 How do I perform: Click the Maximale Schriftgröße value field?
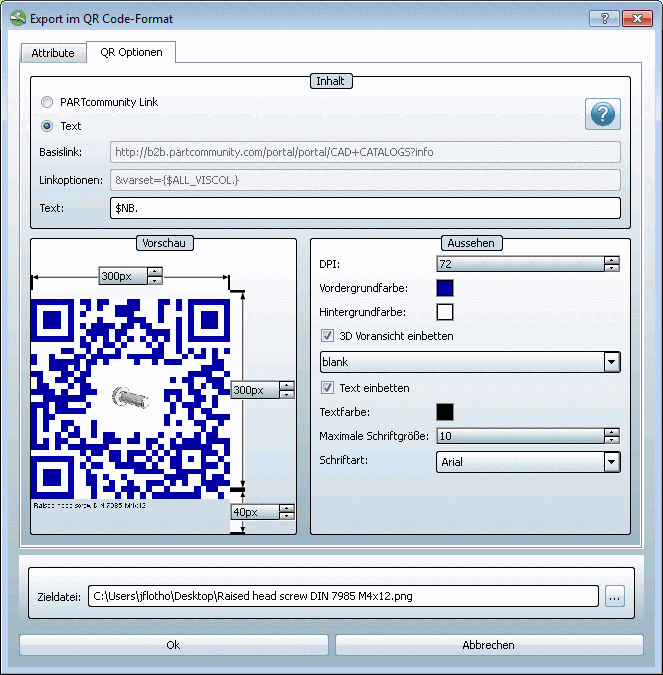(x=520, y=436)
